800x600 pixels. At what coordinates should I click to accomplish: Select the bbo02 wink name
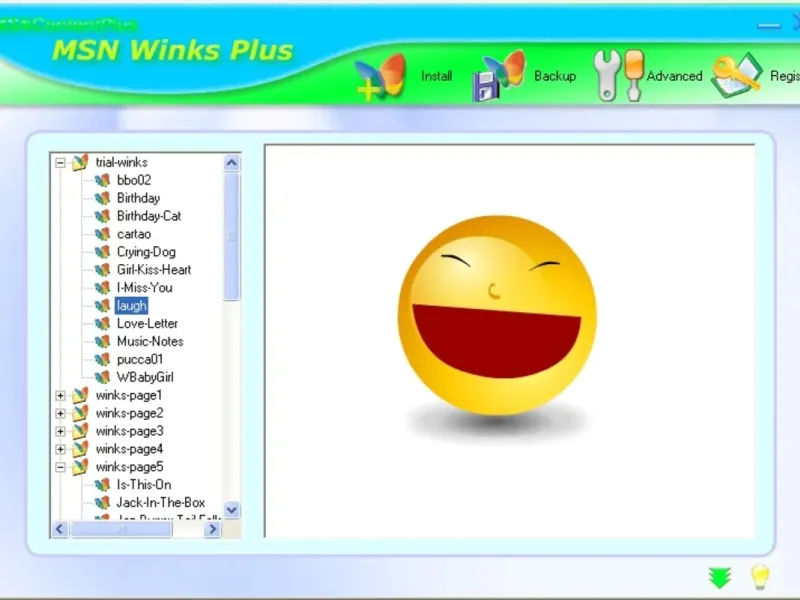[134, 180]
